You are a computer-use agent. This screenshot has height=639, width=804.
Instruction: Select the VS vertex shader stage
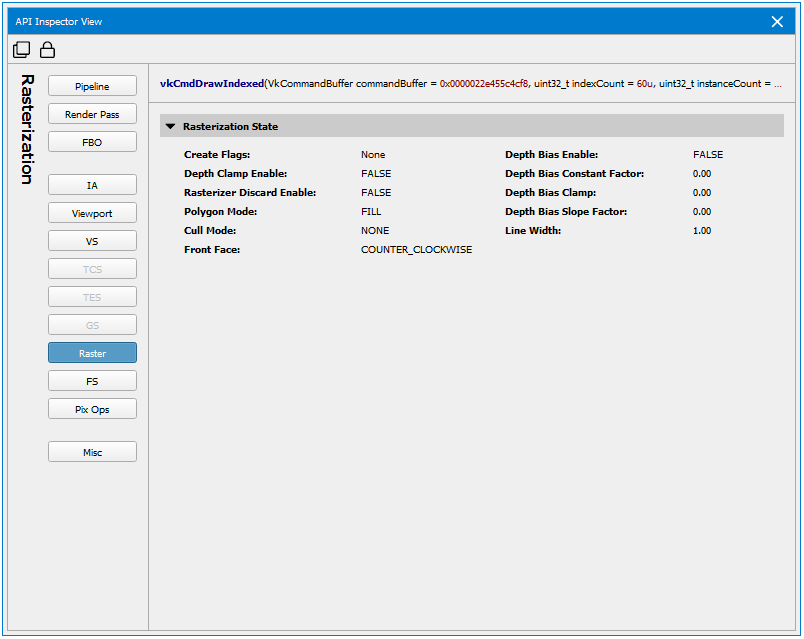92,242
